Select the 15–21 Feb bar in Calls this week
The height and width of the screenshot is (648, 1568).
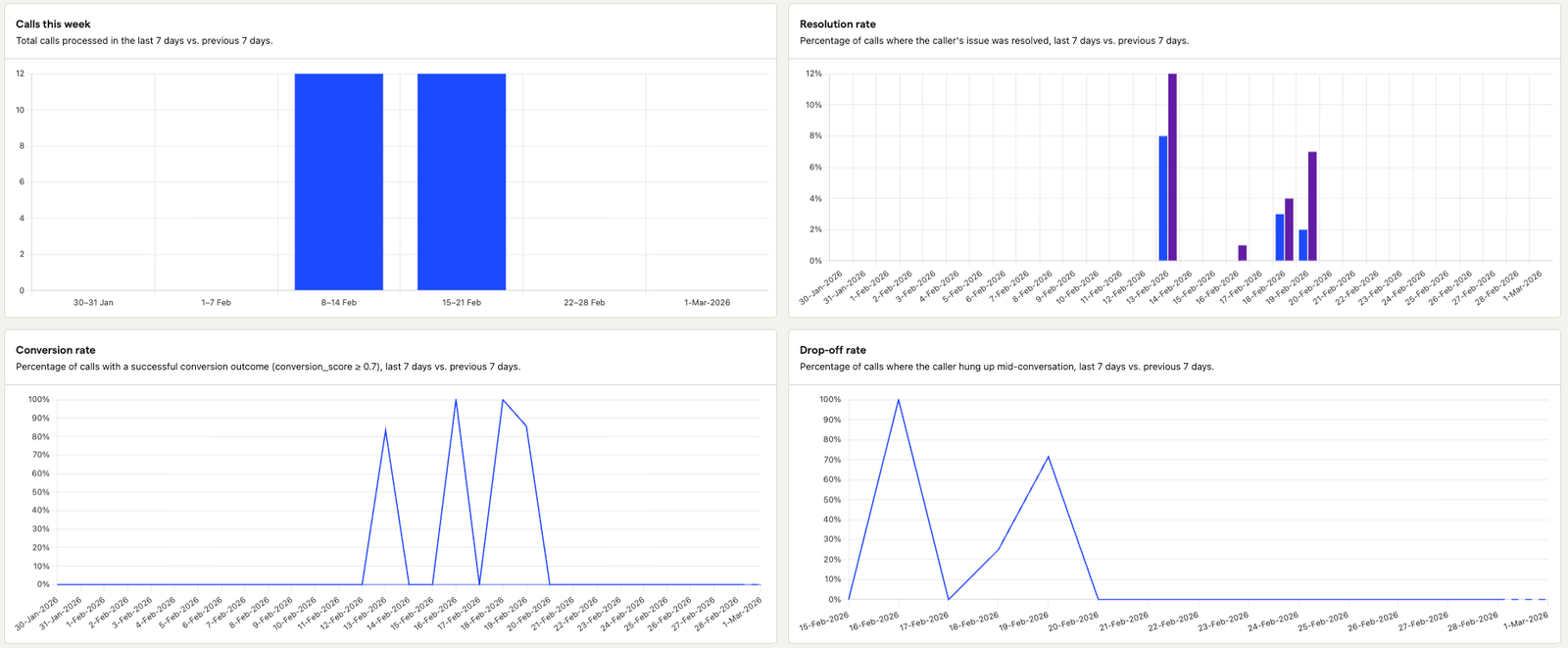coord(462,181)
